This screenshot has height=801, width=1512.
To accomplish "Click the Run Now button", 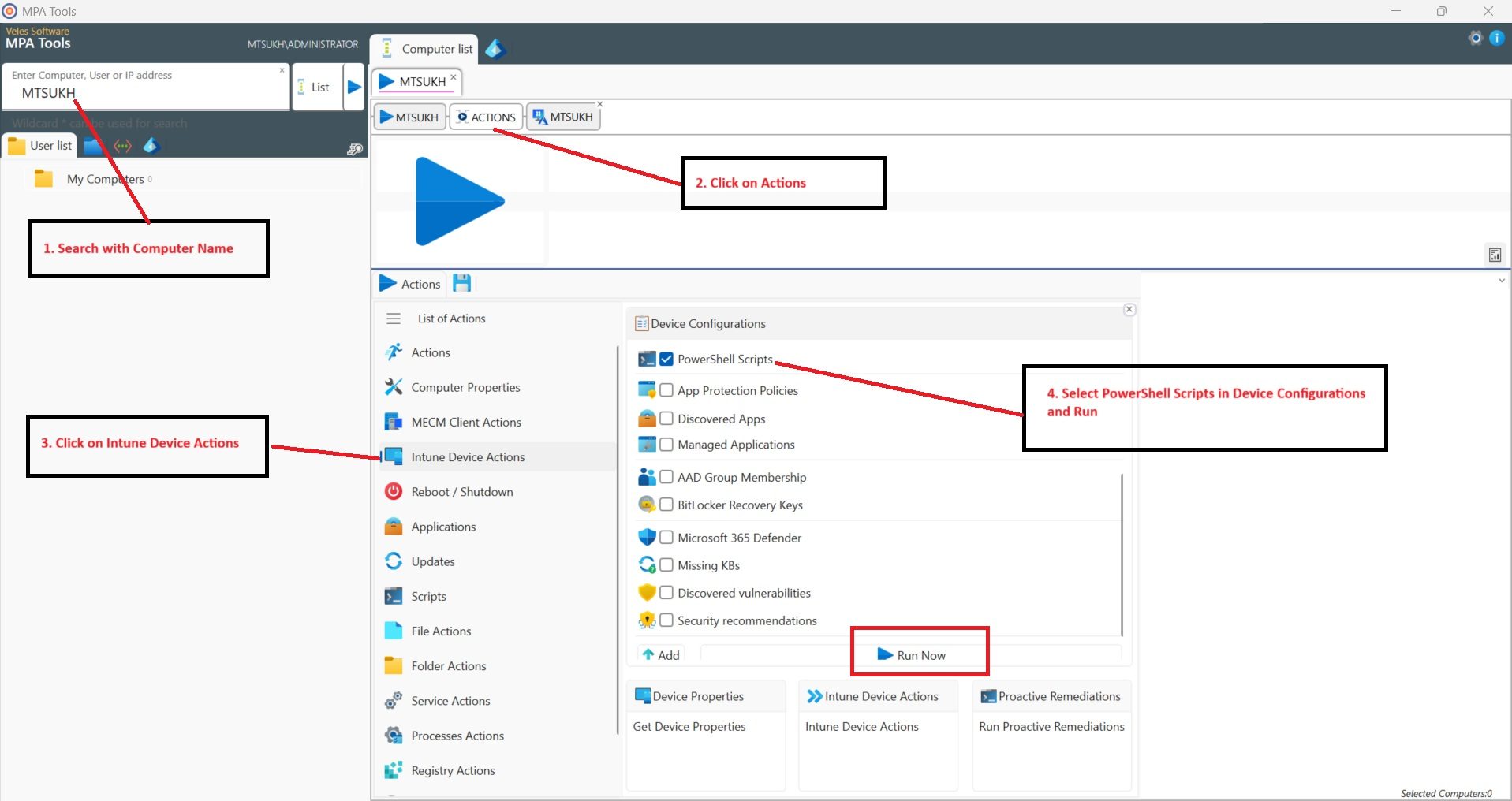I will tap(912, 654).
